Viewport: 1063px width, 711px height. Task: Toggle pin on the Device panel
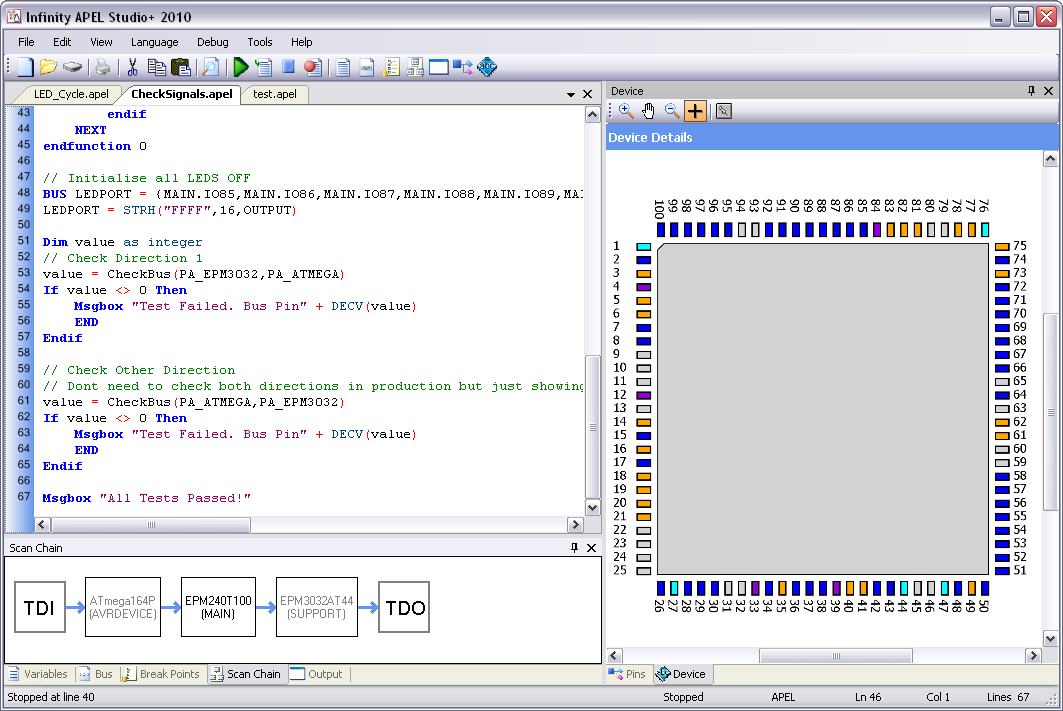coord(1031,91)
